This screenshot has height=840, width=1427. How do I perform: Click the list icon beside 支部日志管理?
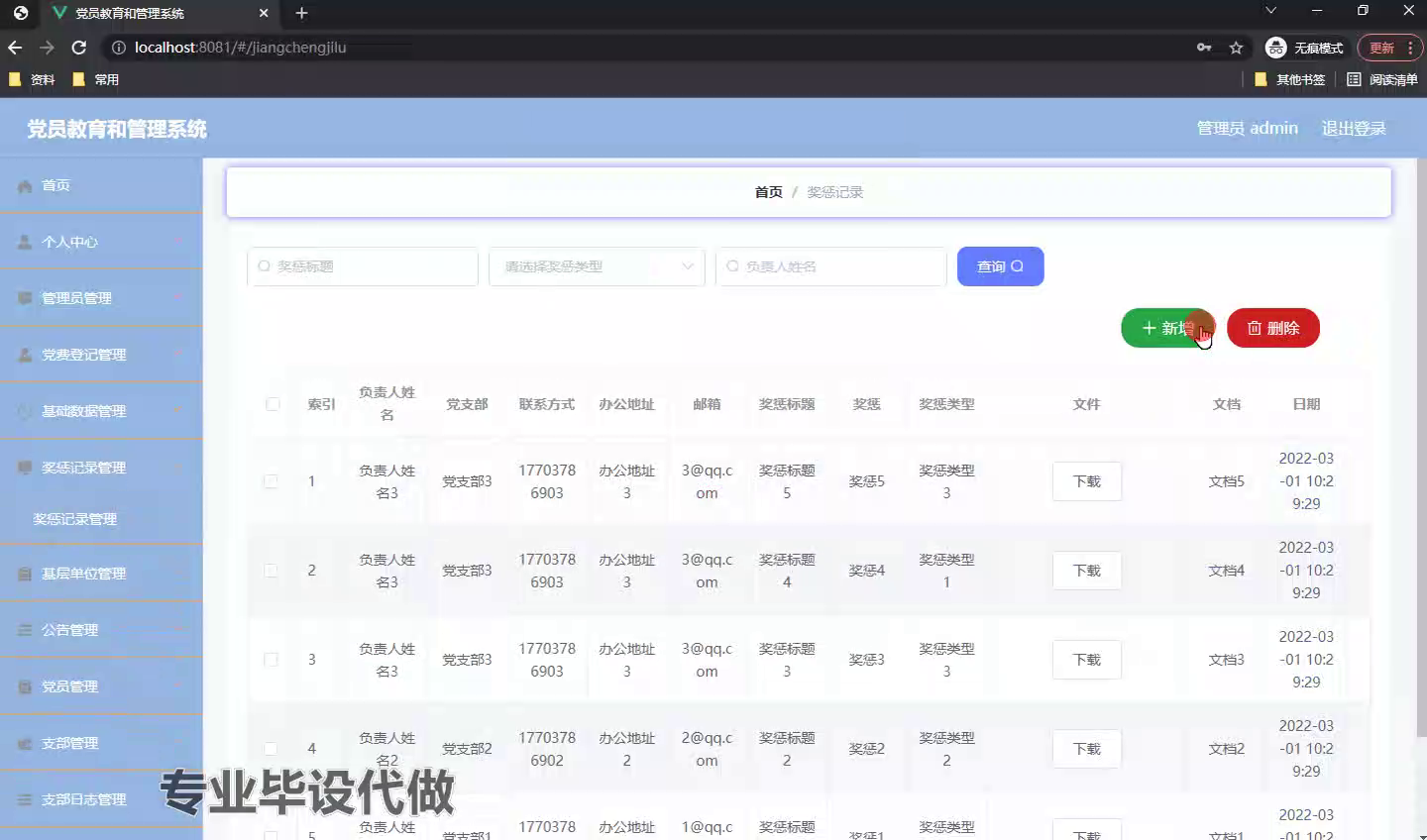25,799
